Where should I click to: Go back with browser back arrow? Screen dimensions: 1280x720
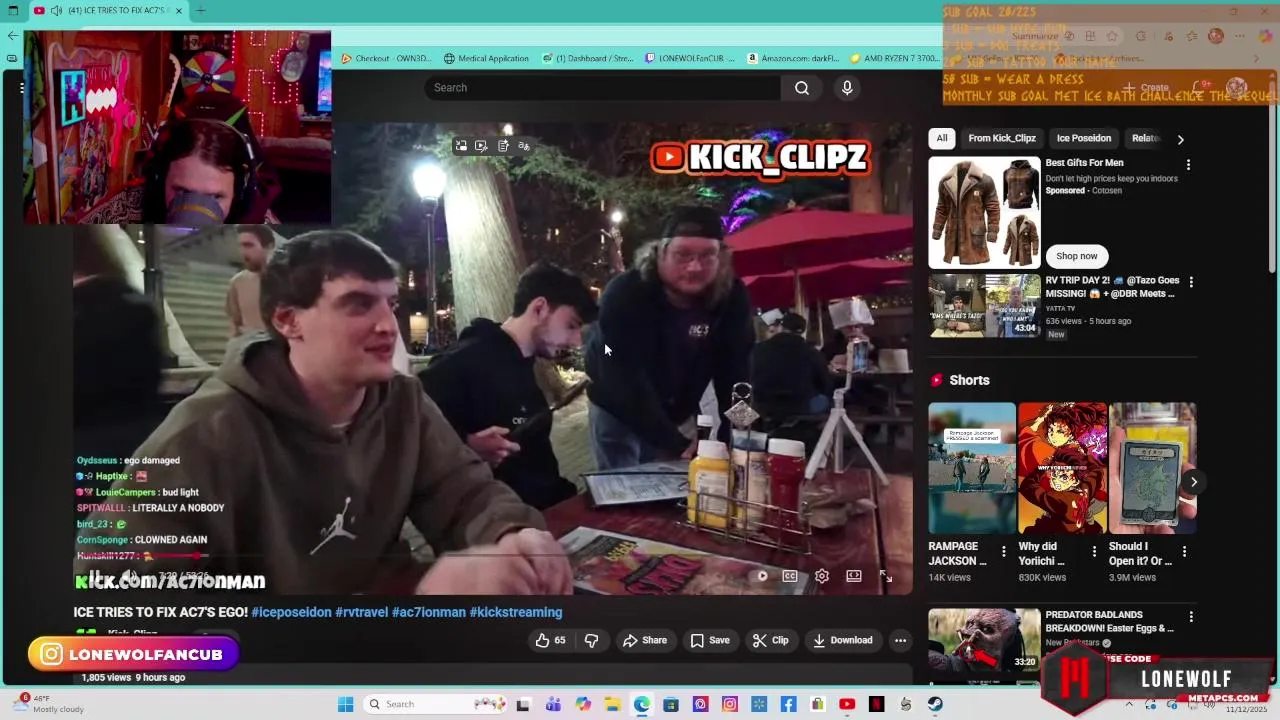click(x=12, y=35)
